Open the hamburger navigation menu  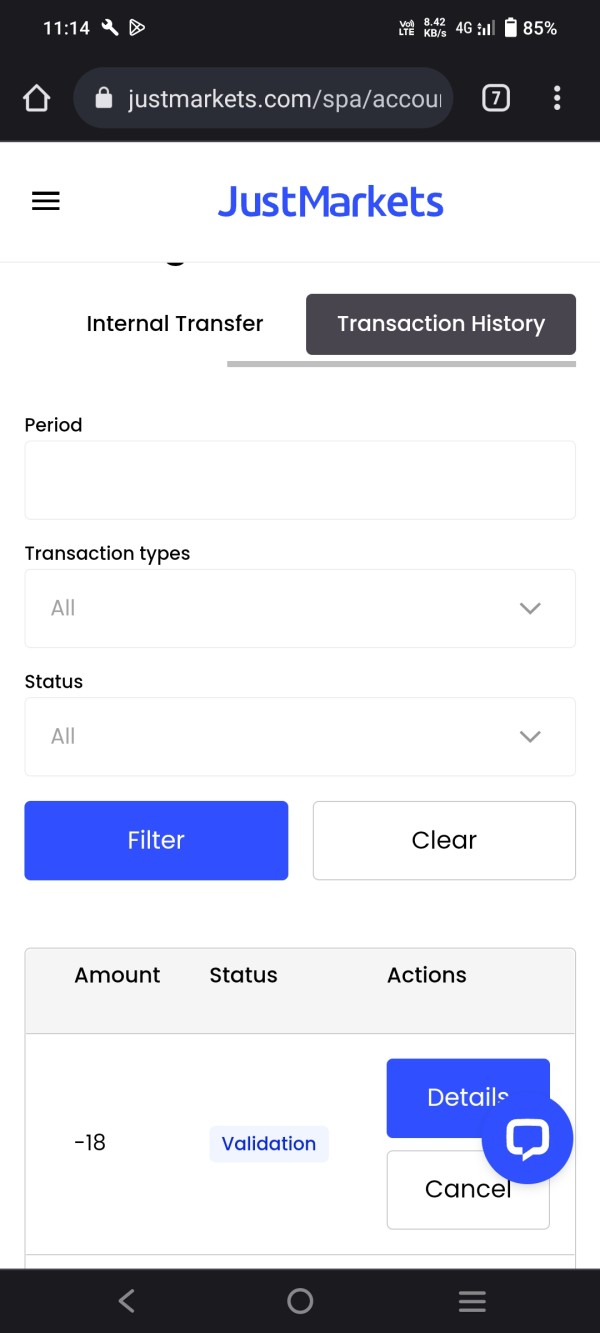tap(46, 201)
